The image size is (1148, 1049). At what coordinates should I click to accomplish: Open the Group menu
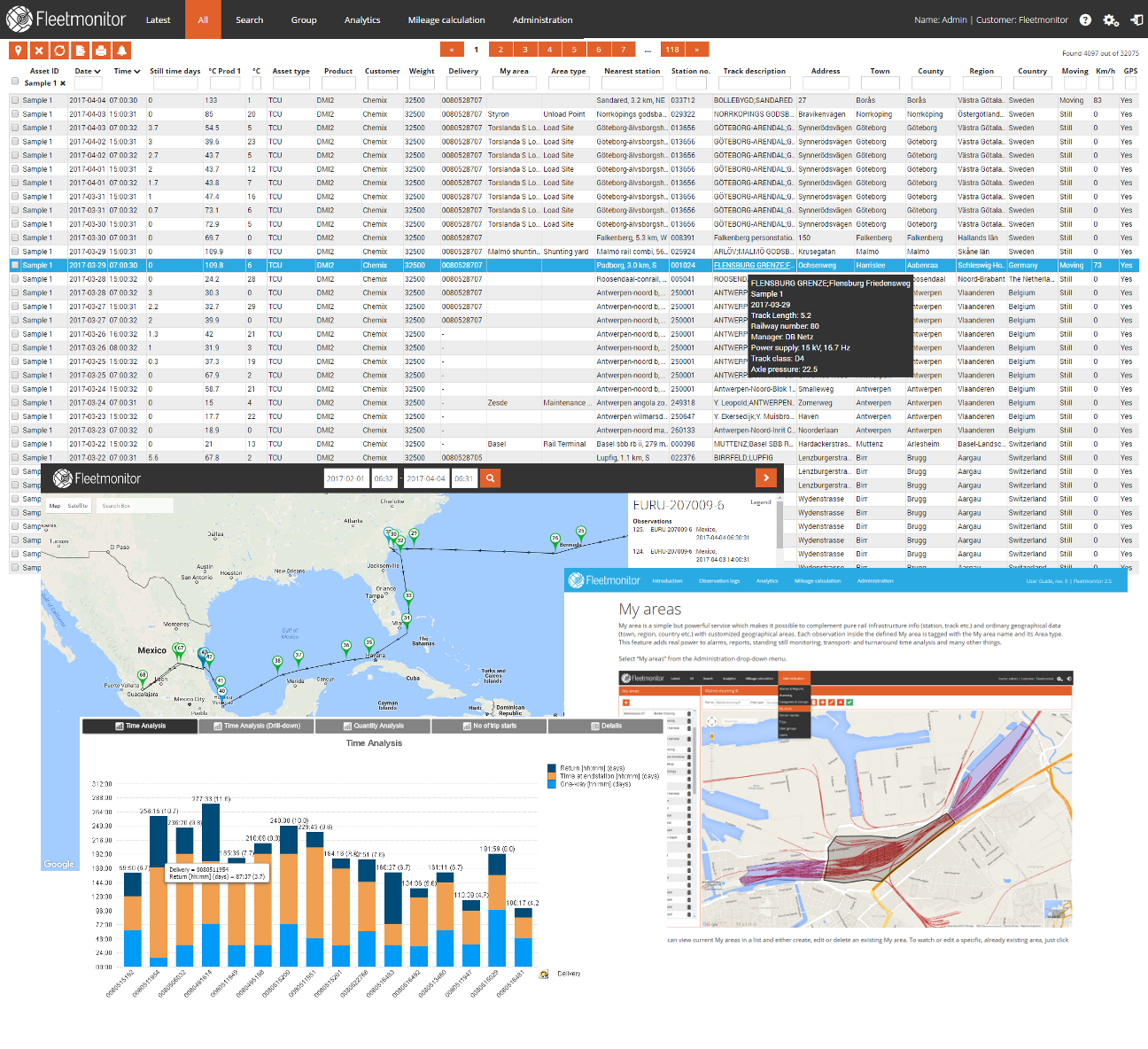pyautogui.click(x=304, y=19)
